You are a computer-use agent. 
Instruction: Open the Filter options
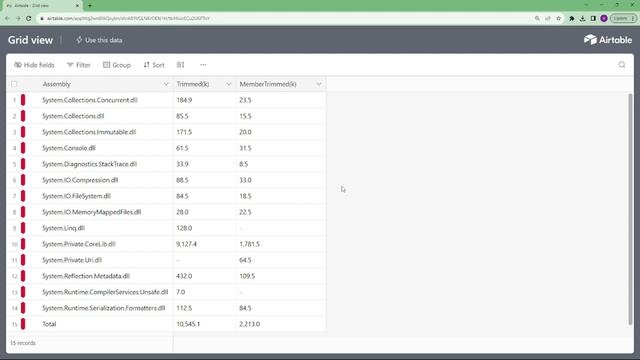coord(79,65)
